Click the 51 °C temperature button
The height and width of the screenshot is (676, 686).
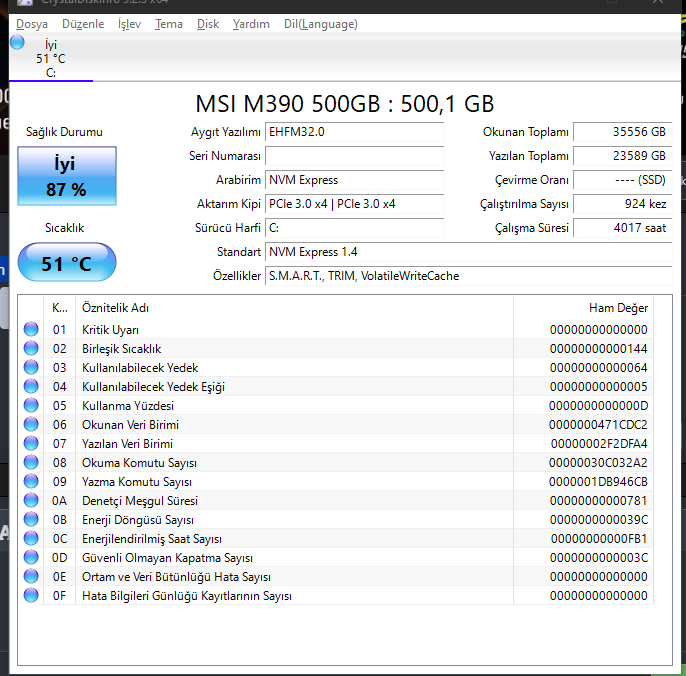coord(67,263)
